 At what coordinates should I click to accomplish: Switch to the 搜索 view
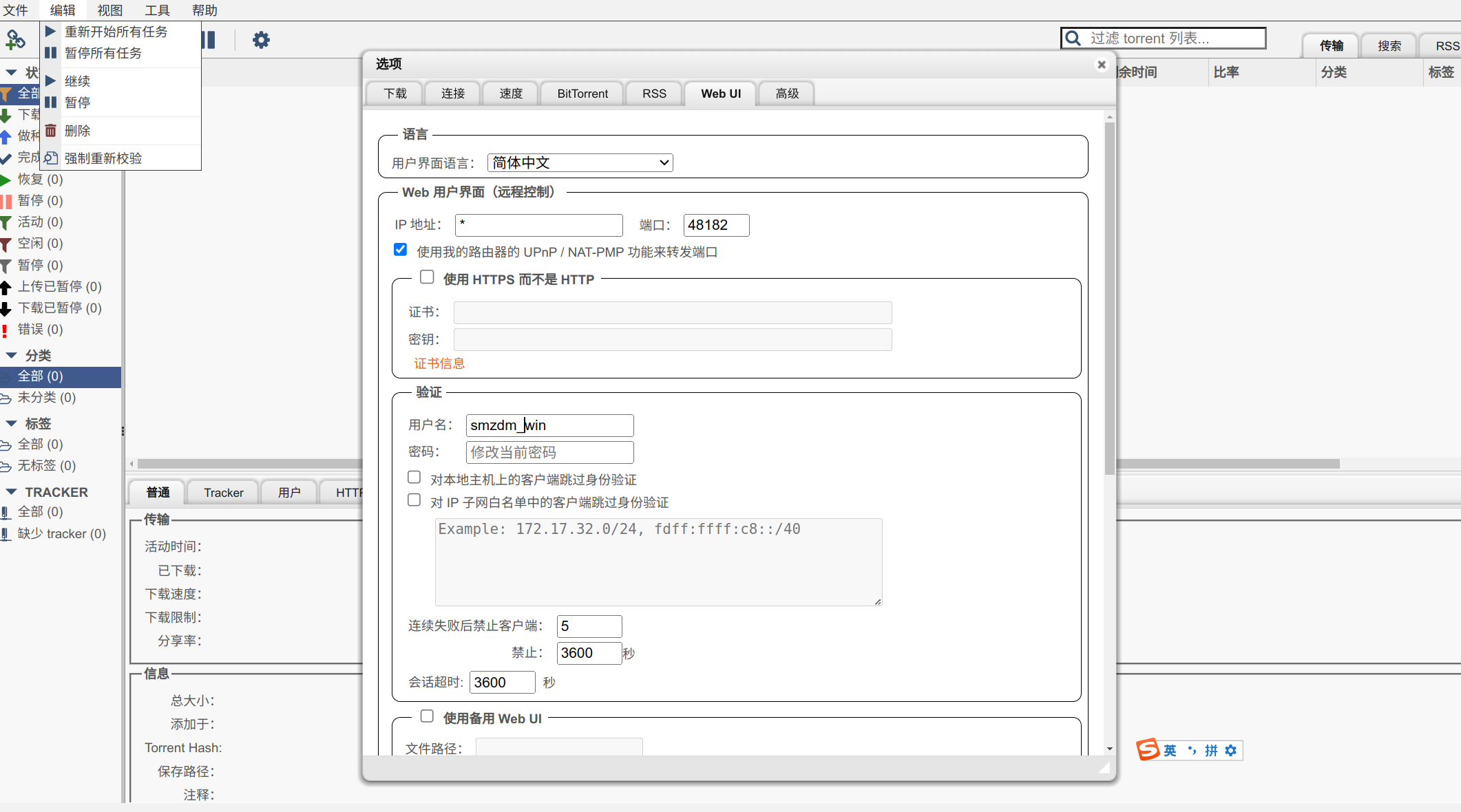click(x=1389, y=45)
